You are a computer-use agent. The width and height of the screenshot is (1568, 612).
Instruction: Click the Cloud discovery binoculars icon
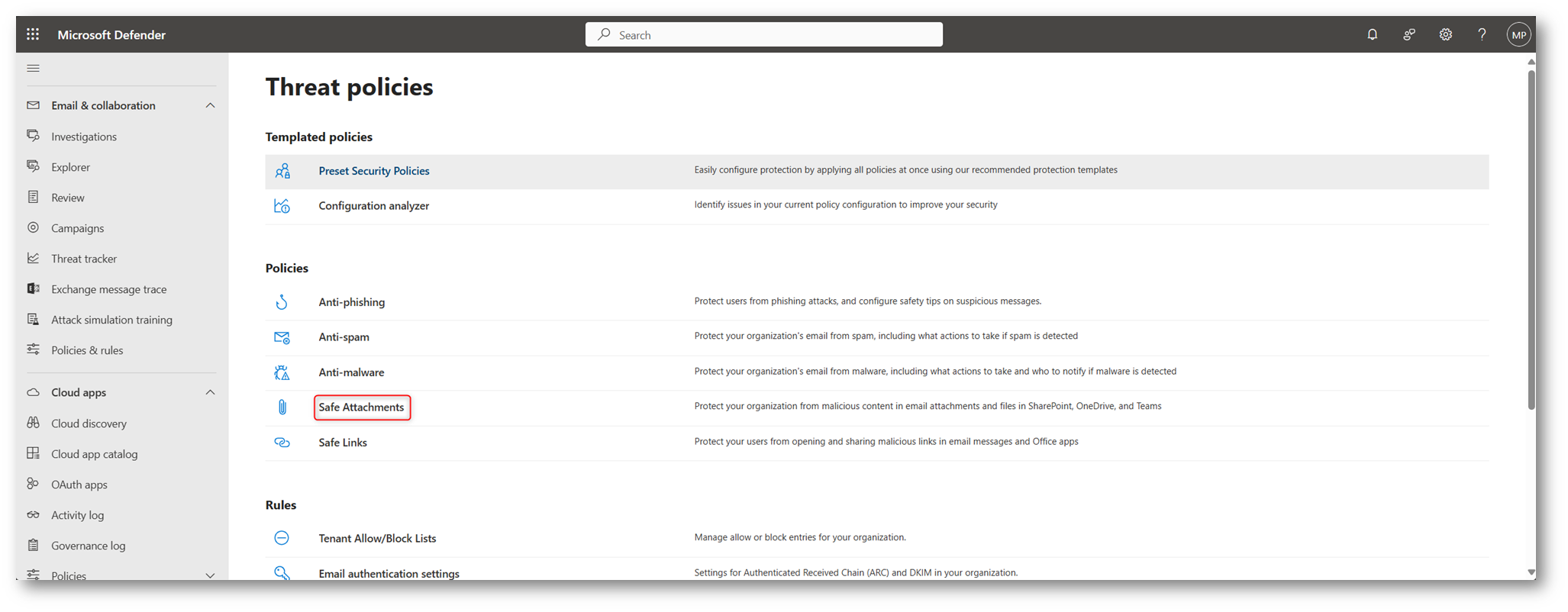(33, 423)
